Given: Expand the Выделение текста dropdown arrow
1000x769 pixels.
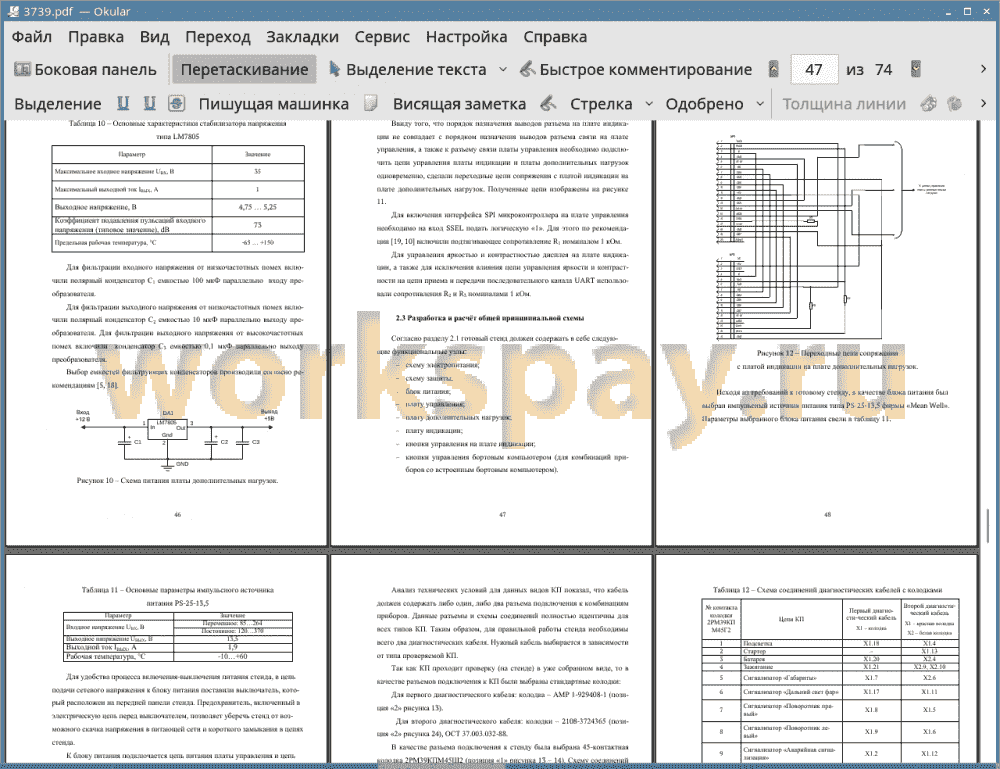Looking at the screenshot, I should (503, 70).
